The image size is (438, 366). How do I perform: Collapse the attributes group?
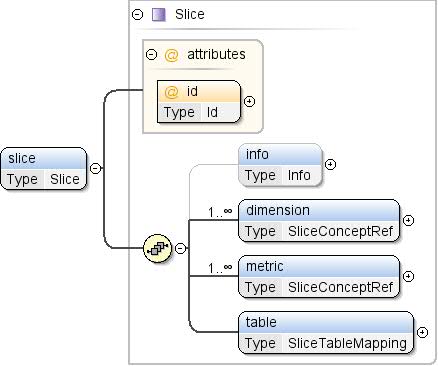(152, 54)
